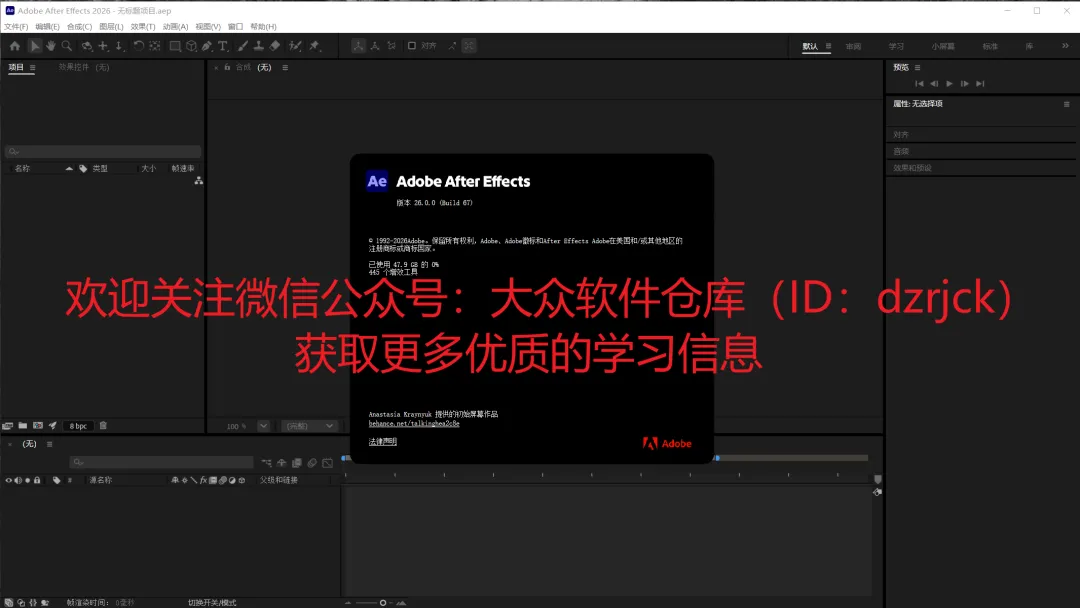Image resolution: width=1080 pixels, height=608 pixels.
Task: Click the new folder icon in Project panel
Action: (23, 426)
